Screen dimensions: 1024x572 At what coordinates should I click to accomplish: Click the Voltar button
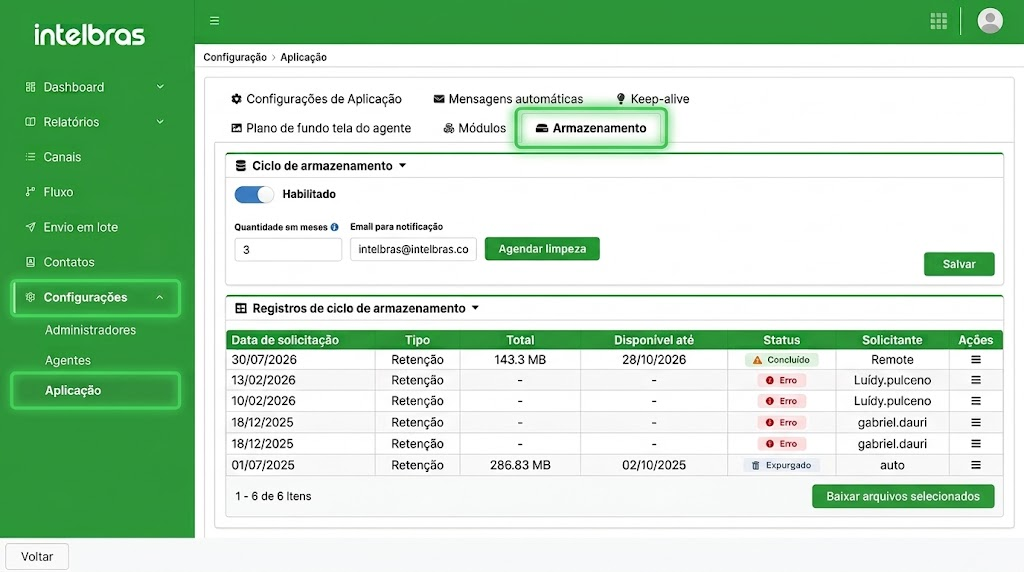[37, 557]
